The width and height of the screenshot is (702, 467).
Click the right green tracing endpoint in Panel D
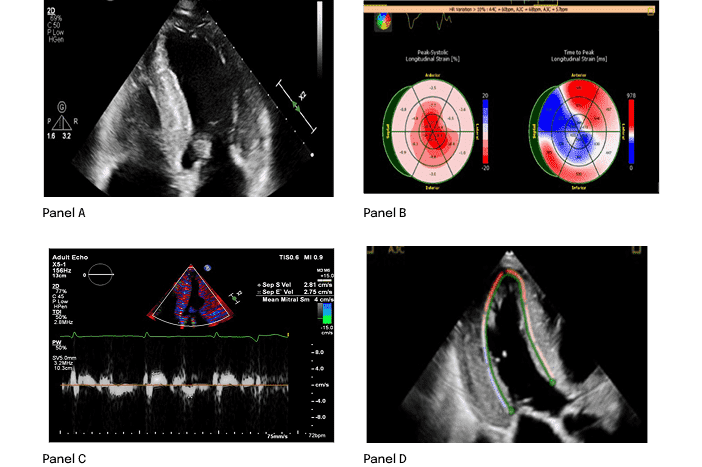click(x=552, y=382)
